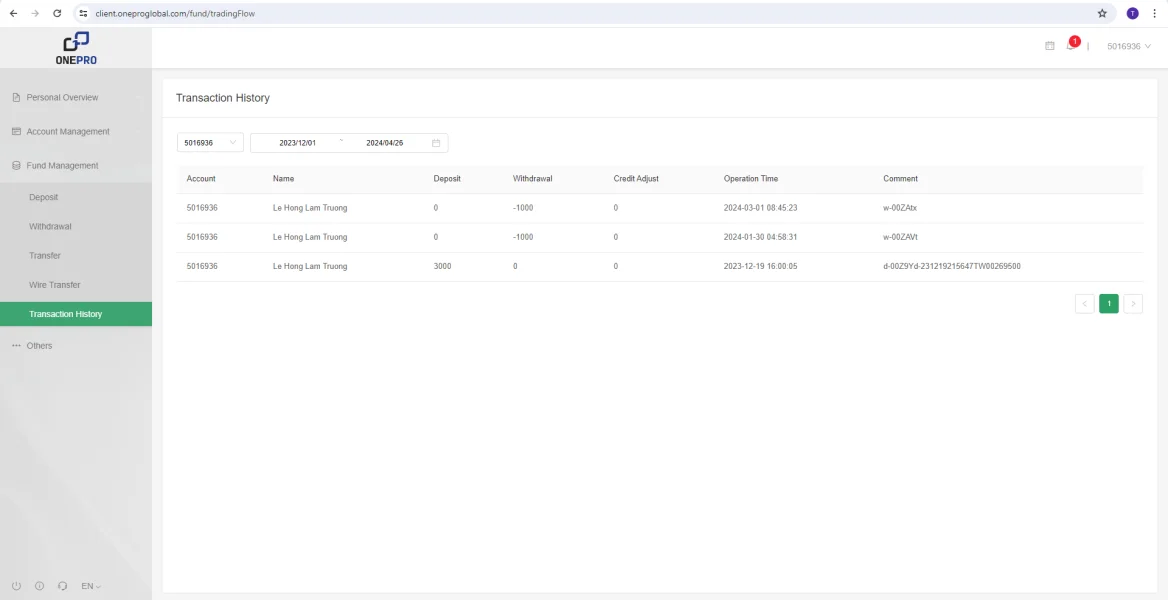Open the Wire Transfer menu item
The width and height of the screenshot is (1168, 600).
coord(55,285)
